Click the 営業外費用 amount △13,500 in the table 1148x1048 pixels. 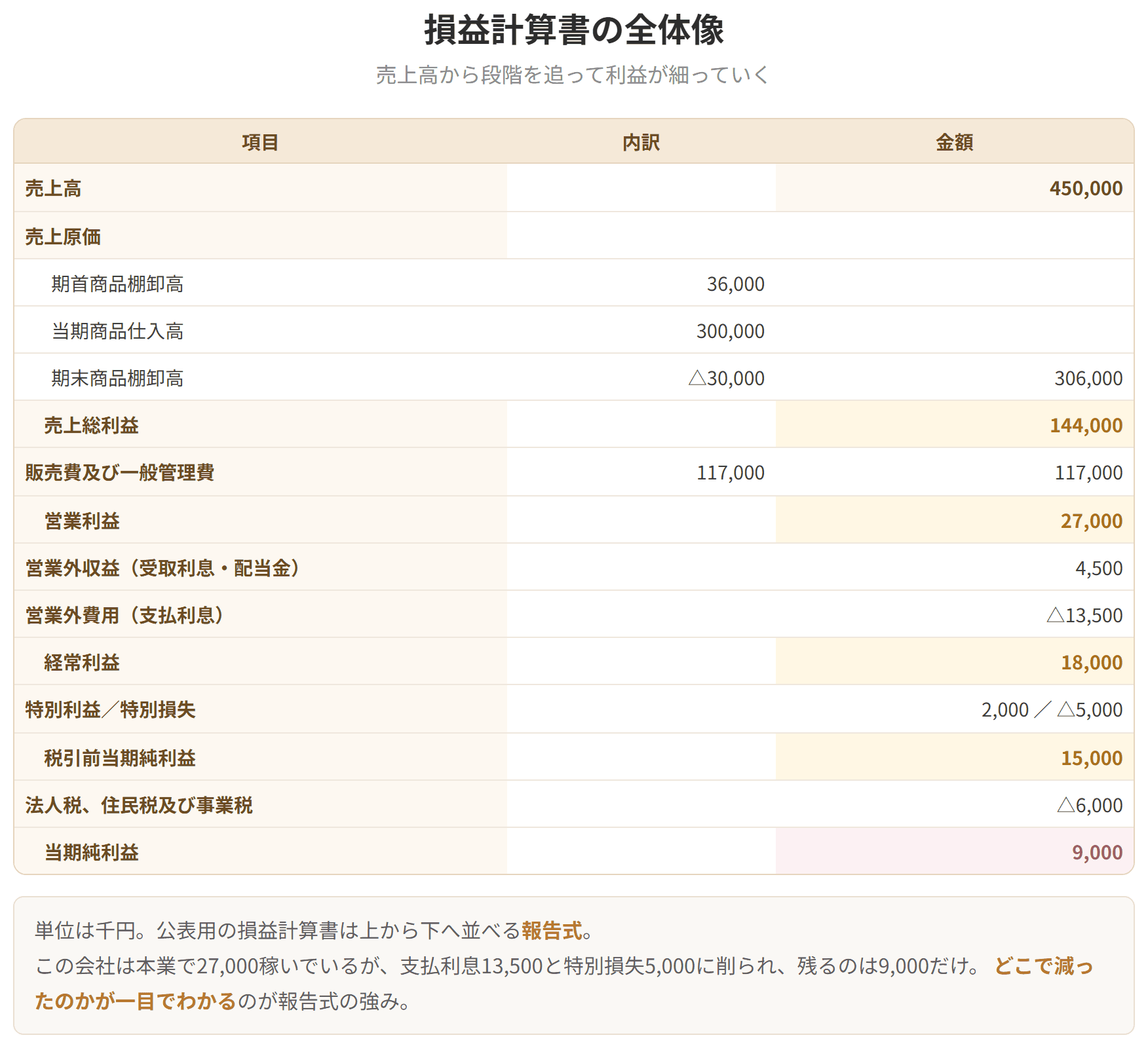(x=1084, y=615)
